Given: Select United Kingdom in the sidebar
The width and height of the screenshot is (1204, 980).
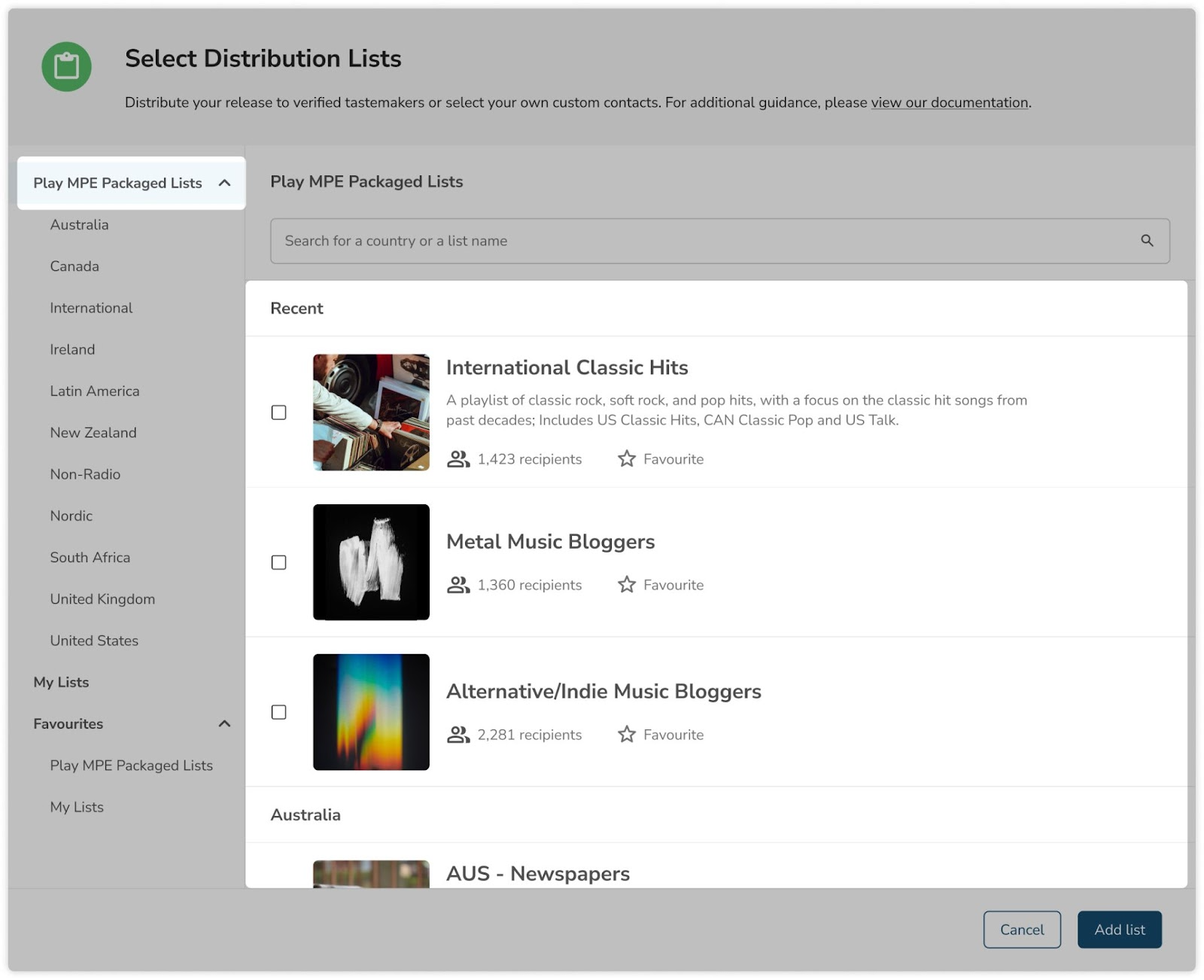Looking at the screenshot, I should point(102,599).
